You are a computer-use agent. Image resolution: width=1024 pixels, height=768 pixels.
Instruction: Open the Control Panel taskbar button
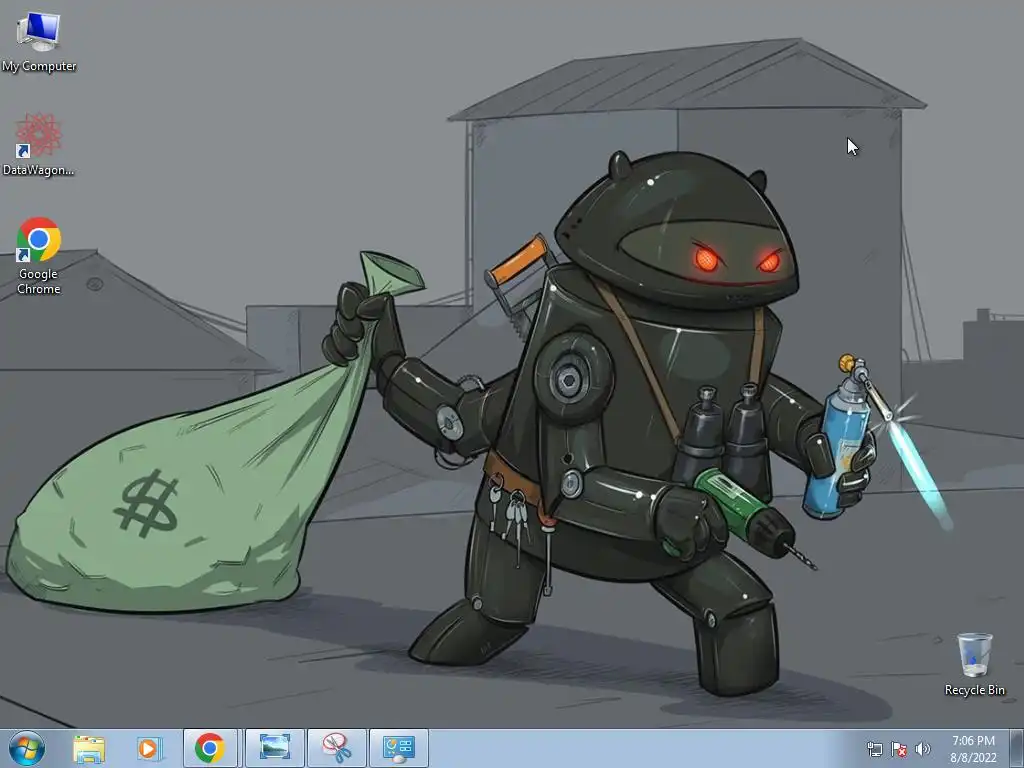point(398,748)
